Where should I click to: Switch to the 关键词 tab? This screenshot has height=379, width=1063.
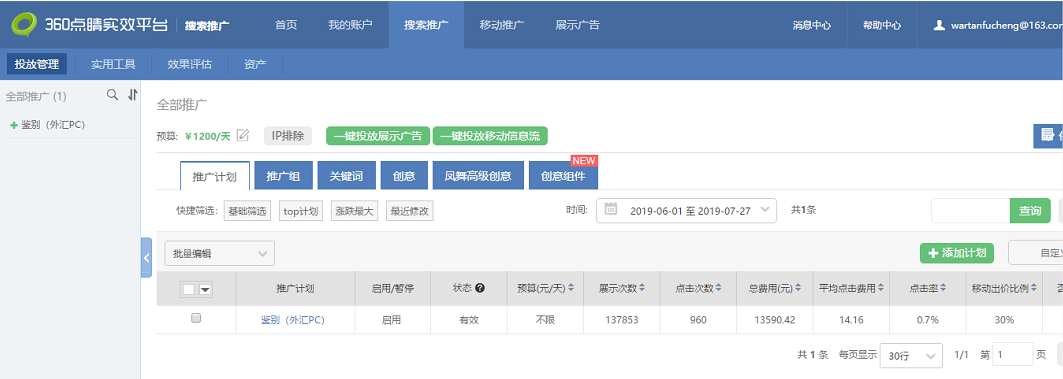coord(346,177)
